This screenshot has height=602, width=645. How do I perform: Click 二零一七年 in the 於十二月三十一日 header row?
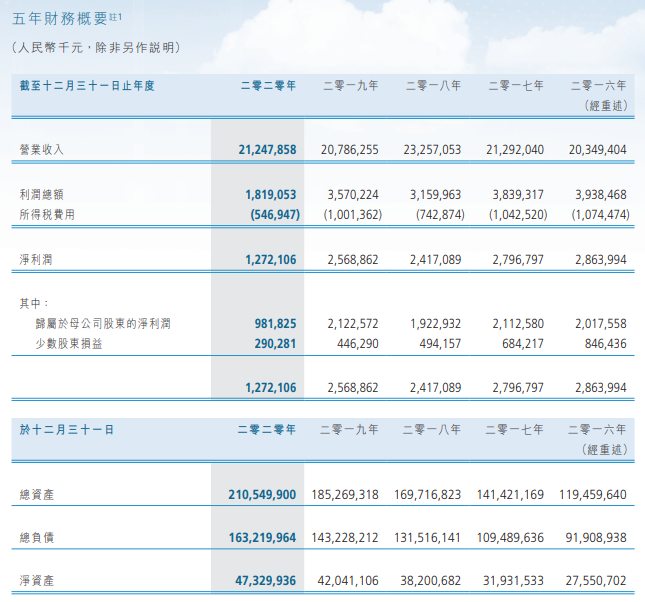click(515, 430)
